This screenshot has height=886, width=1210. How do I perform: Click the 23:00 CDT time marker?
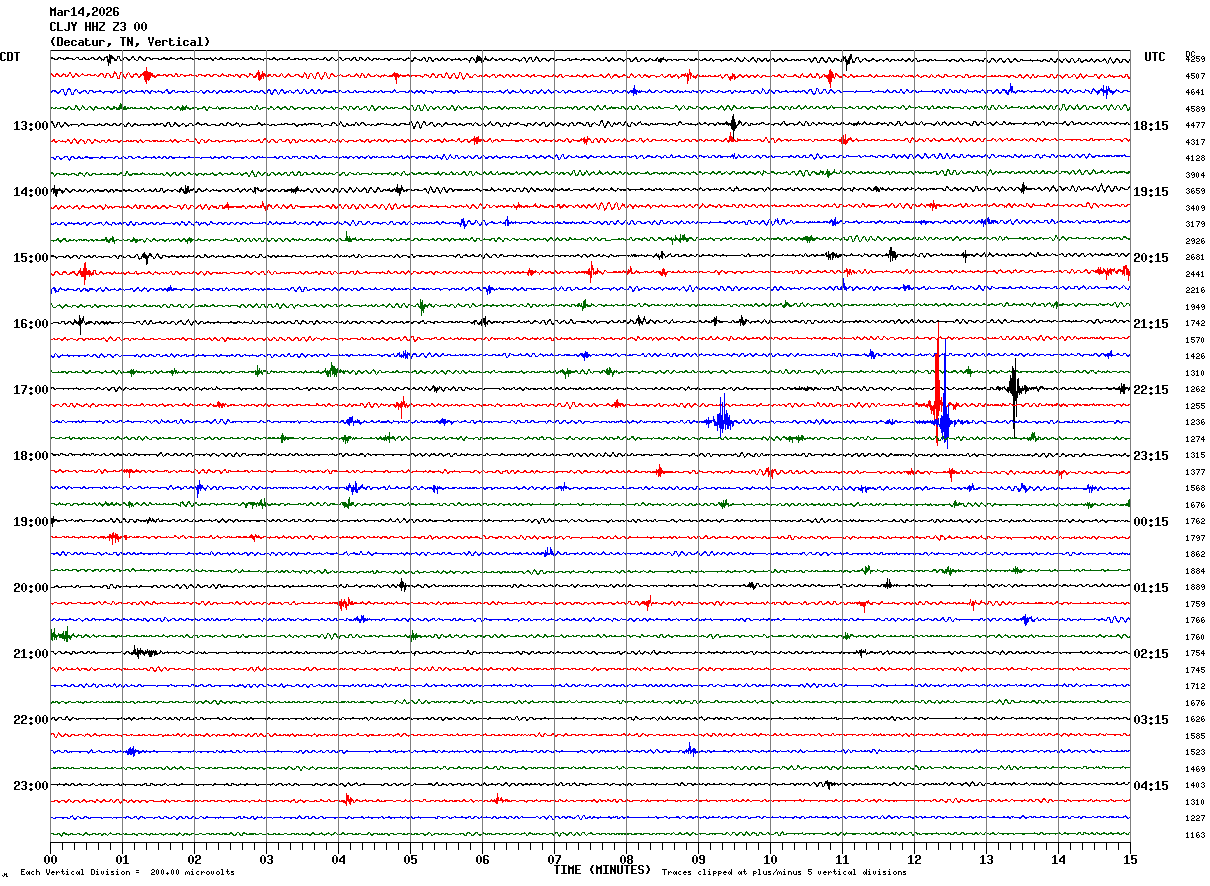(x=30, y=786)
